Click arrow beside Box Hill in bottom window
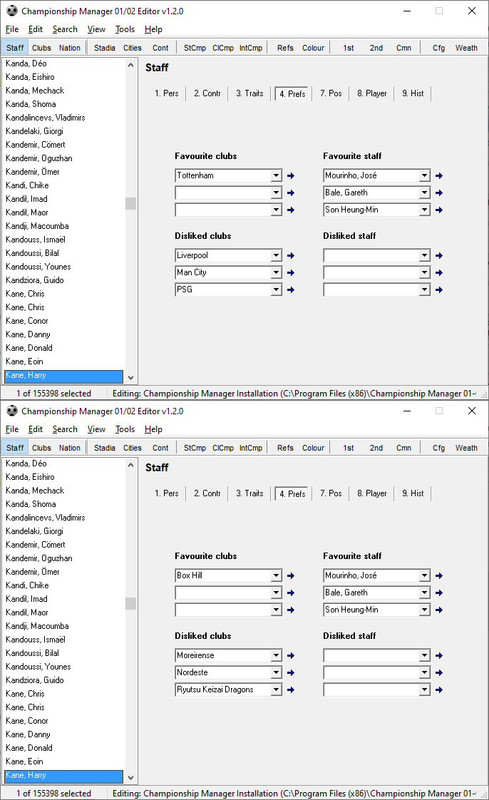489x800 pixels. click(x=290, y=576)
